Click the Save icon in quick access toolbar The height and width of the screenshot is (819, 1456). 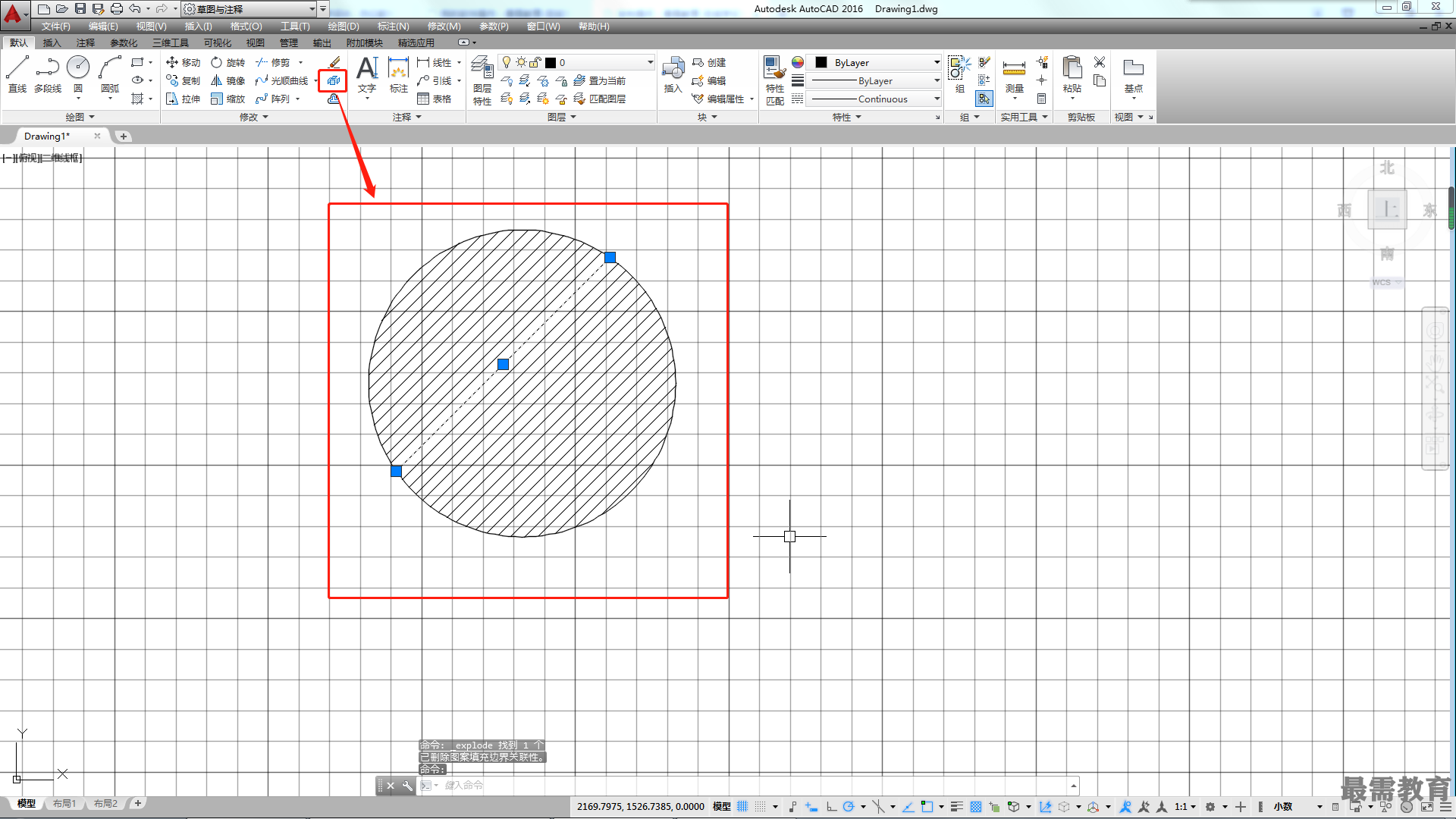(80, 8)
